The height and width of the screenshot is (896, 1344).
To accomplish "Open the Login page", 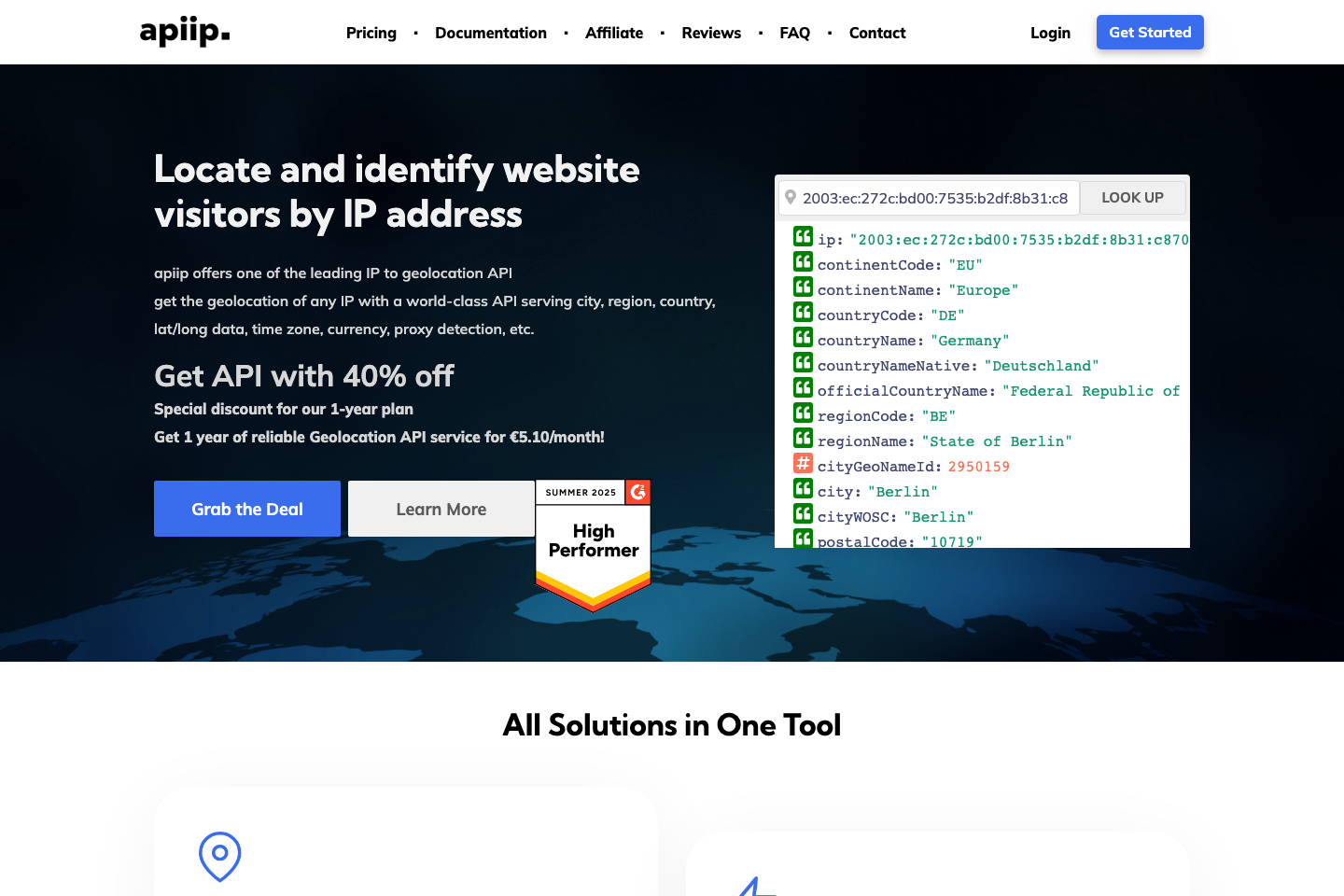I will [x=1050, y=33].
